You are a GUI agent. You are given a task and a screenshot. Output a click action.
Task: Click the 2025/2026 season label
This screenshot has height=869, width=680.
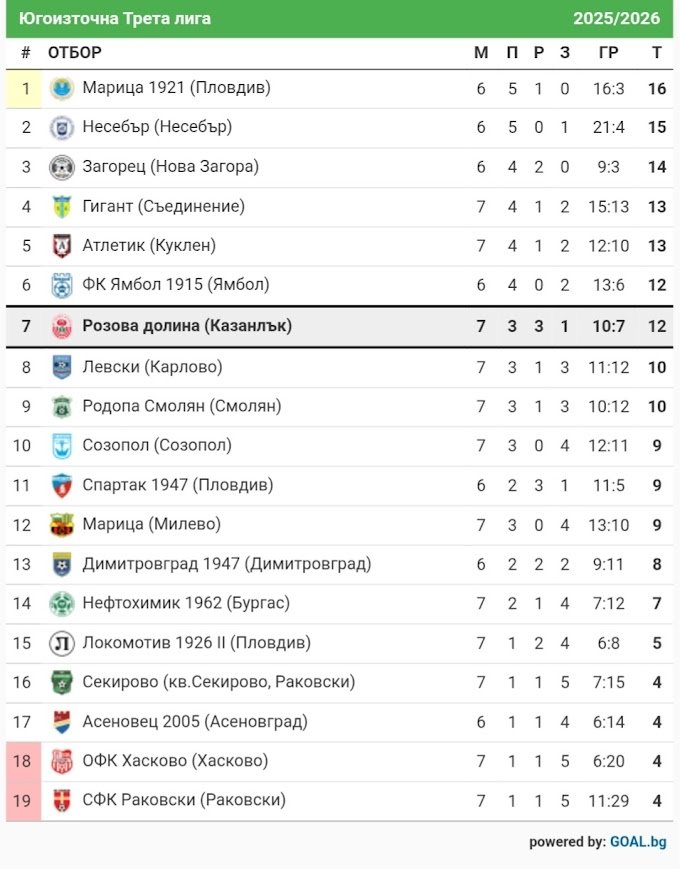616,19
